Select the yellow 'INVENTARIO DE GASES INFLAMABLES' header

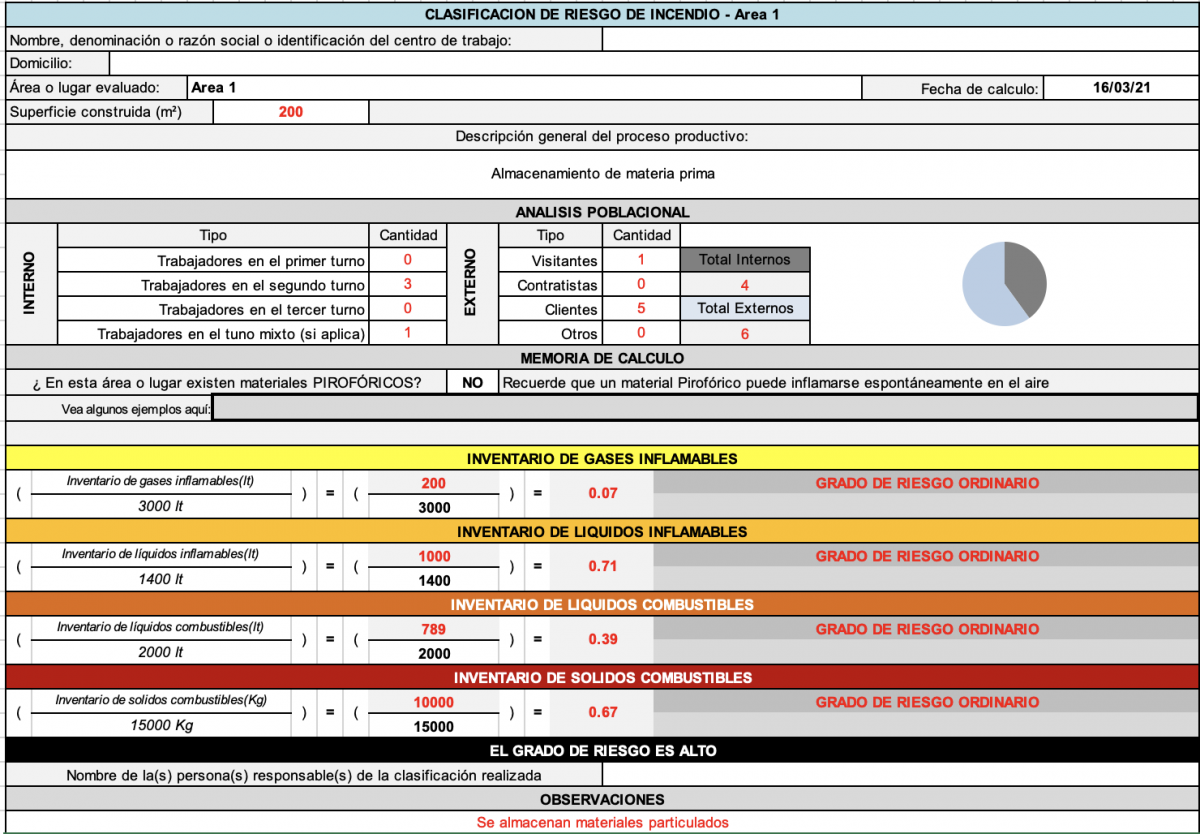(x=602, y=459)
